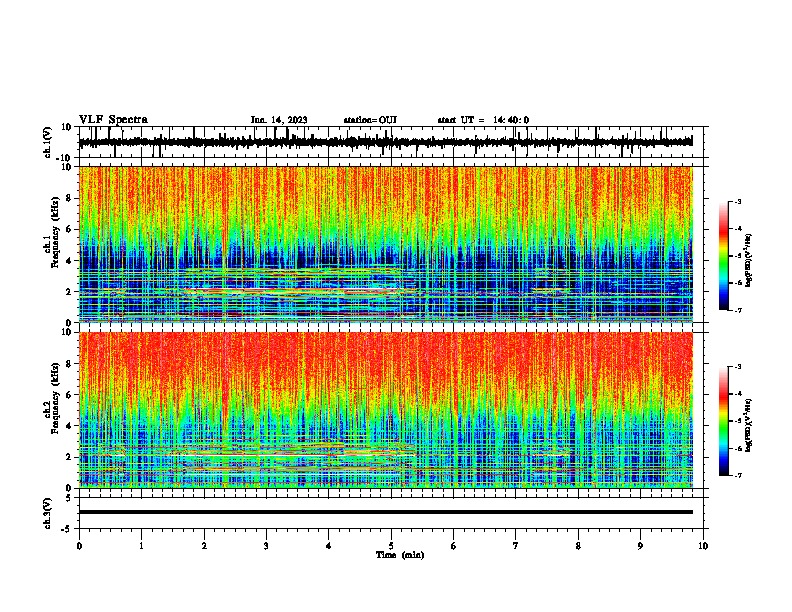Click the "8" kHz tick on ch.1 spectrogram axis
792x612 pixels.
click(70, 198)
